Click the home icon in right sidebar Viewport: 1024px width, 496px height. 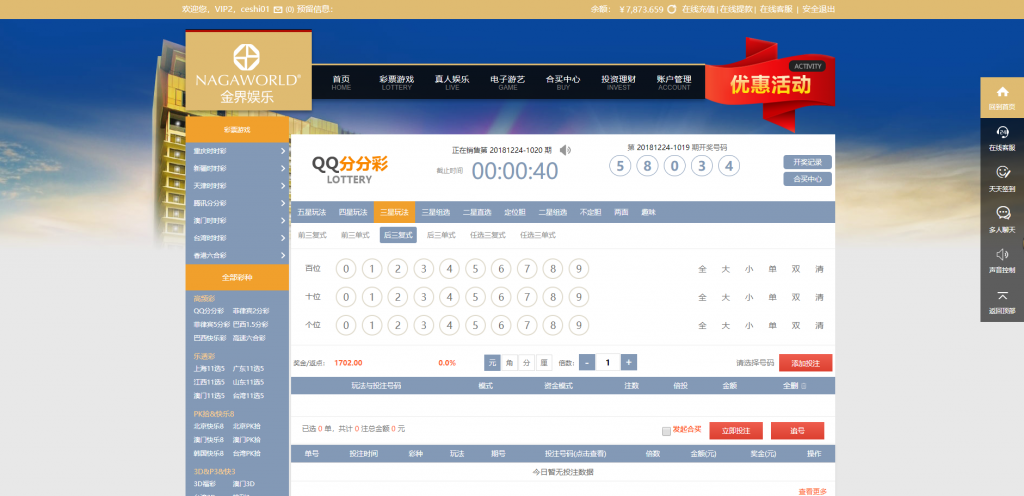point(1001,93)
